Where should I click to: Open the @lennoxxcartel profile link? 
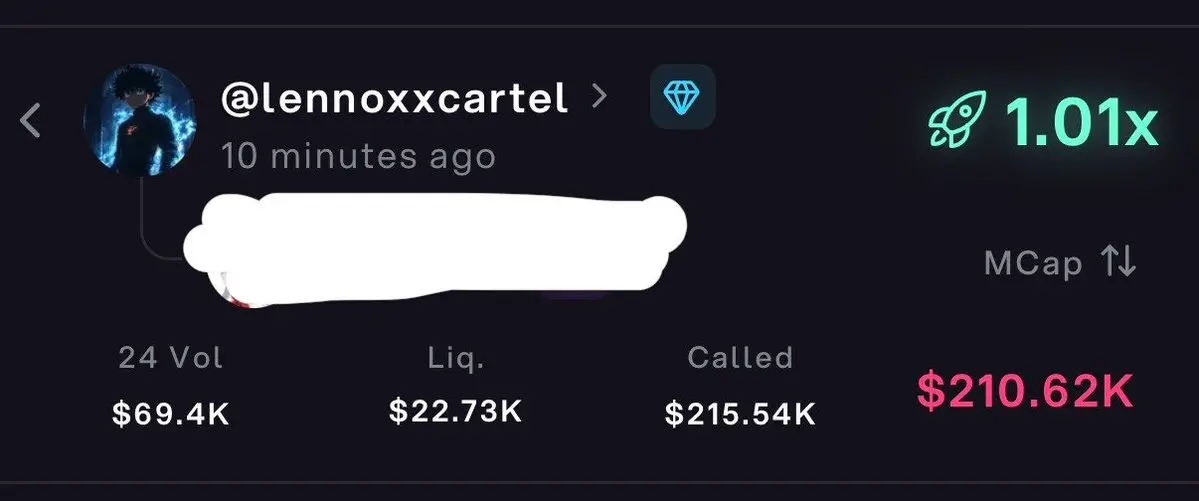tap(395, 98)
